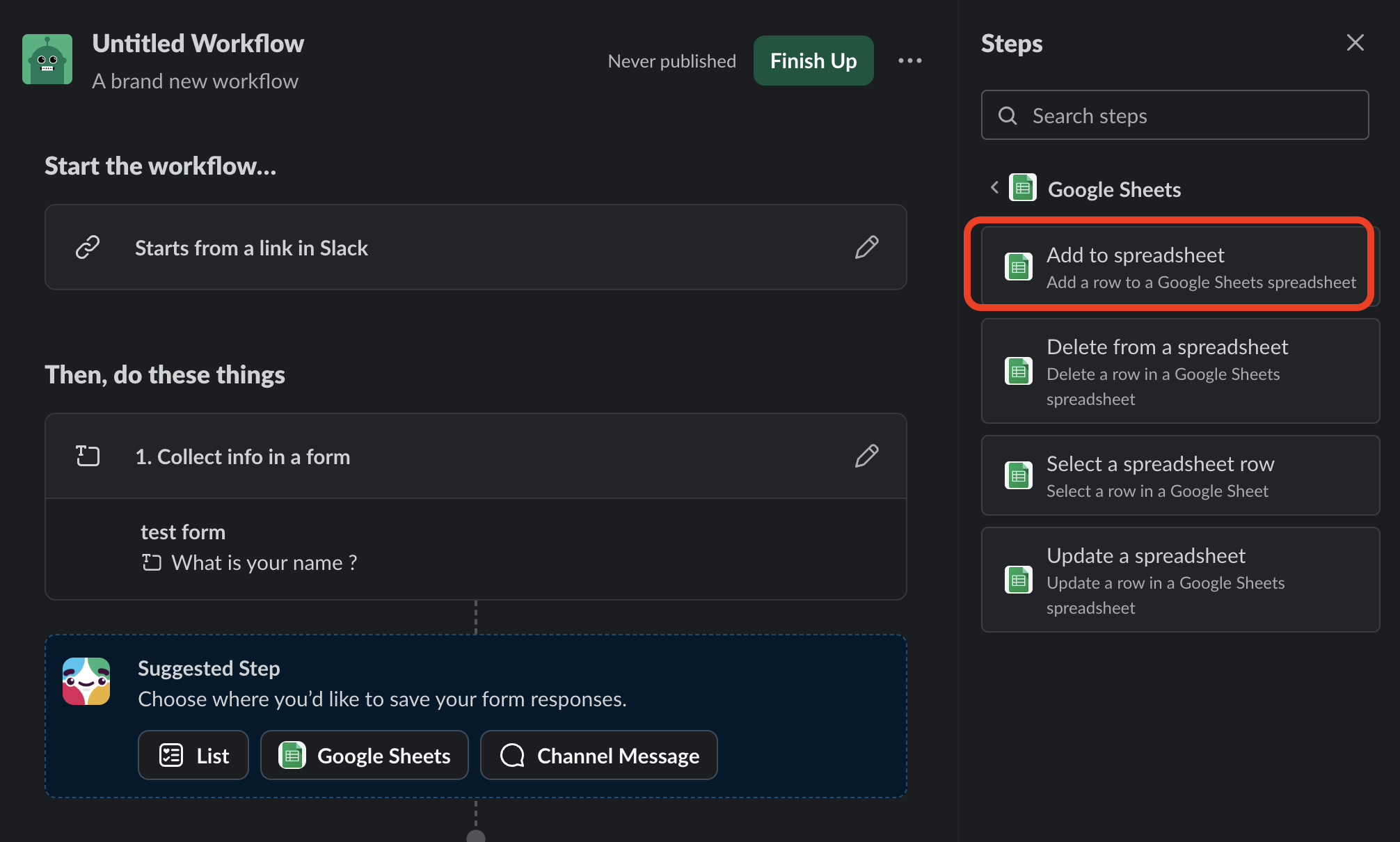Viewport: 1400px width, 842px height.
Task: Select 'Delete from a spreadsheet' step
Action: coord(1180,371)
